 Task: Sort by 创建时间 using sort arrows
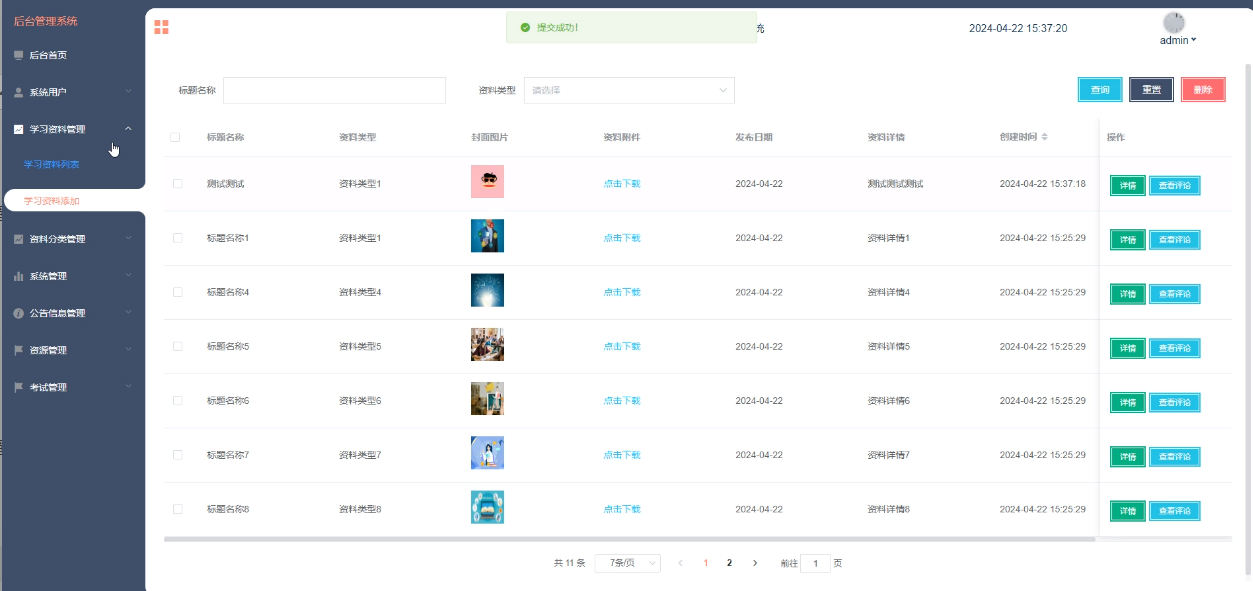point(1045,137)
